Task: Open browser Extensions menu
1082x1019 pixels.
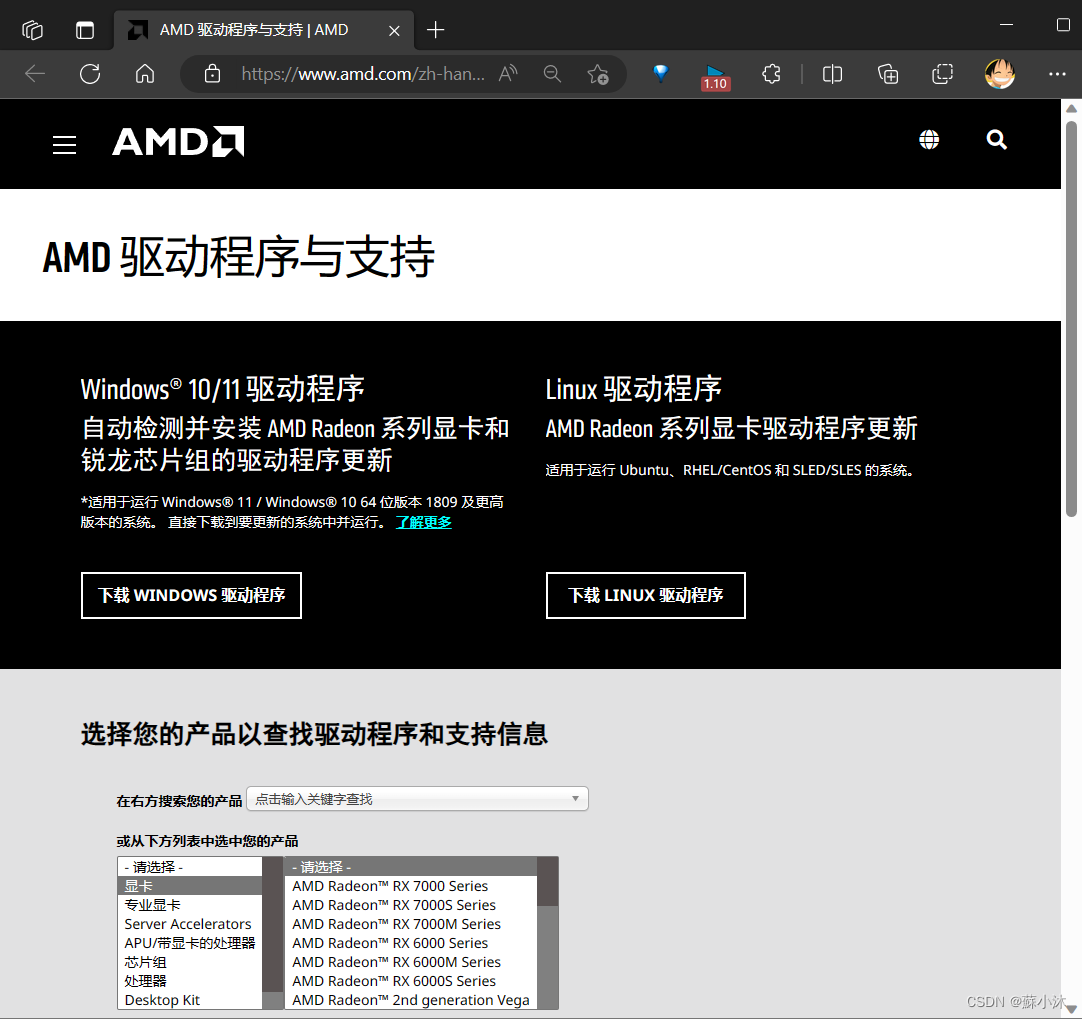Action: 771,73
